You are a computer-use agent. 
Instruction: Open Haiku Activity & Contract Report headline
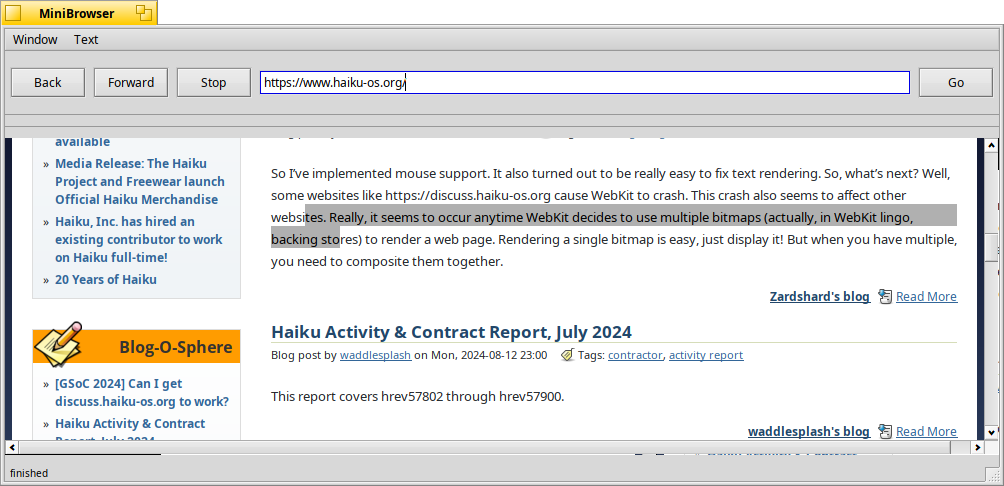pyautogui.click(x=451, y=332)
